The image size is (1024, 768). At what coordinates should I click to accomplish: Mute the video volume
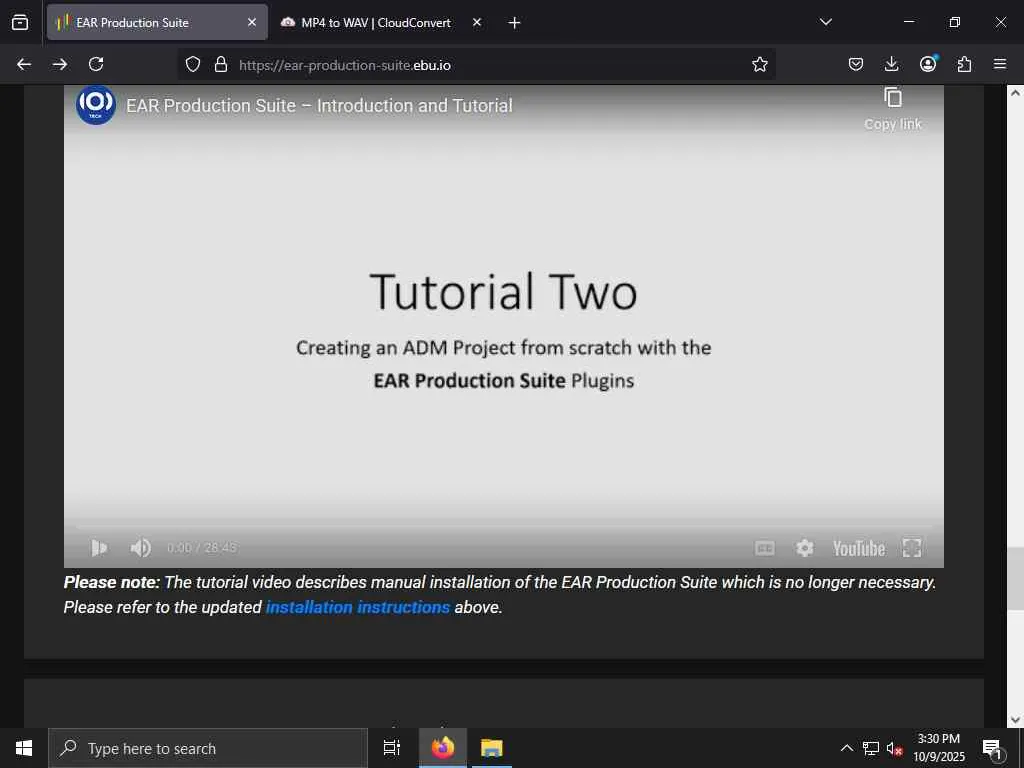(x=140, y=547)
